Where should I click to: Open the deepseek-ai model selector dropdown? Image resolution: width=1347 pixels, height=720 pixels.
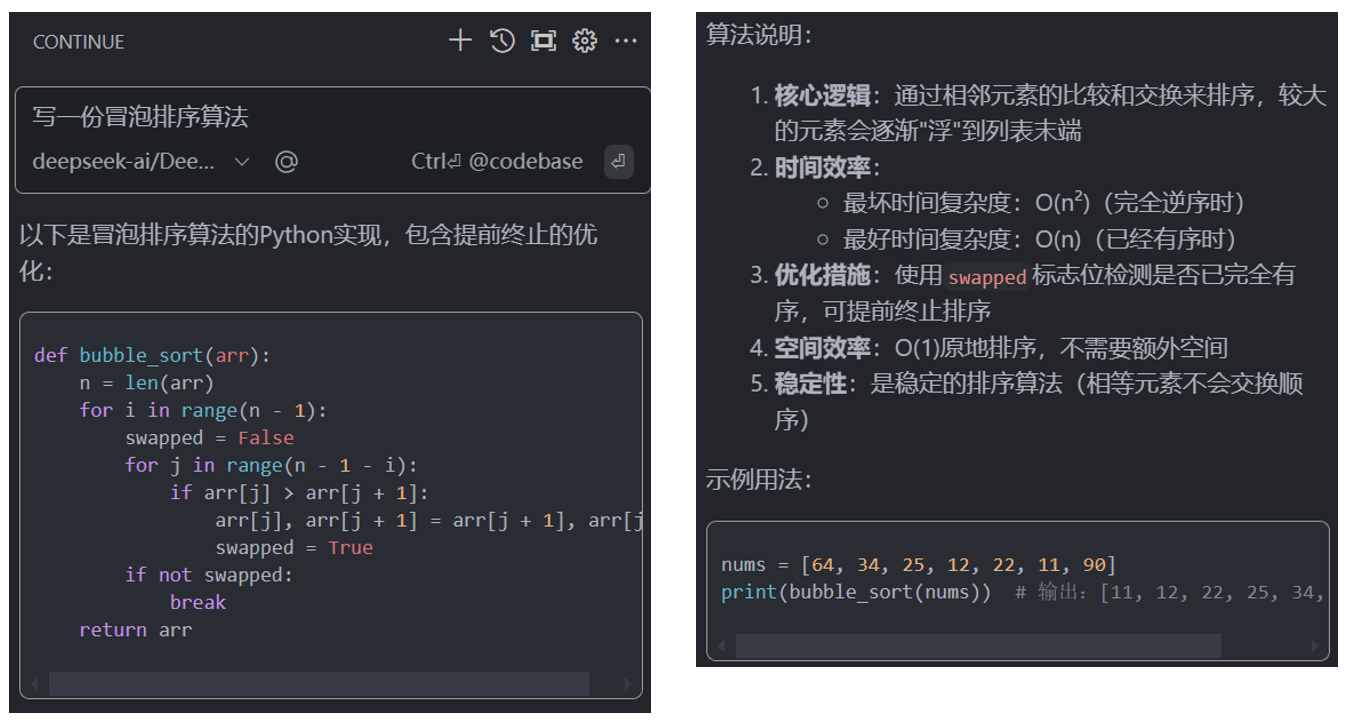pyautogui.click(x=141, y=161)
